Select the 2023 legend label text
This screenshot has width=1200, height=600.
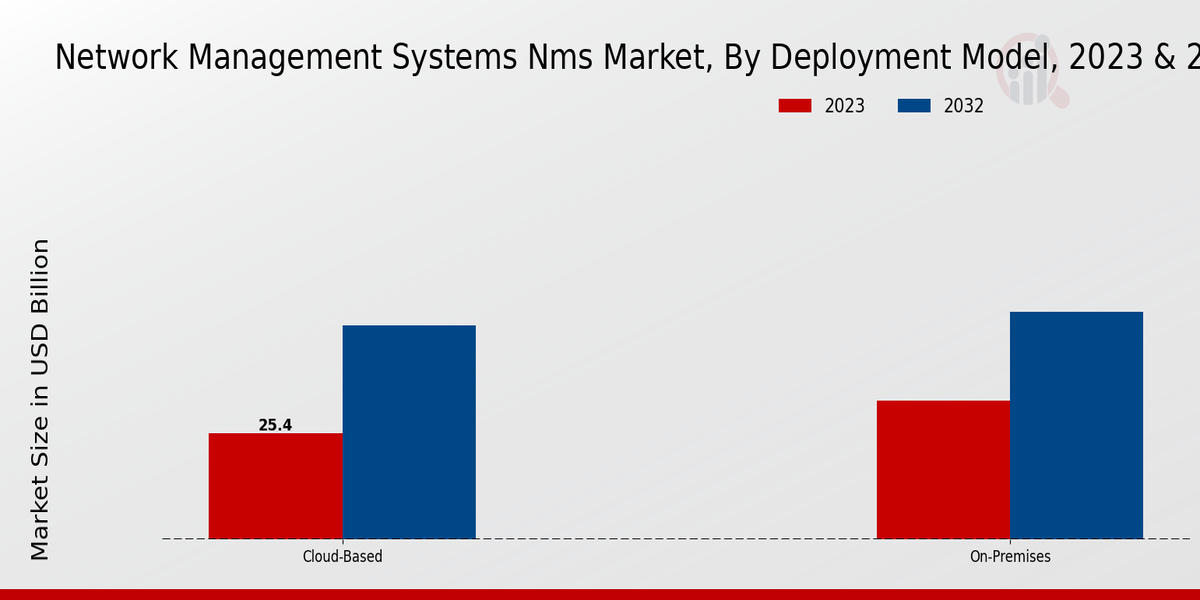[845, 106]
